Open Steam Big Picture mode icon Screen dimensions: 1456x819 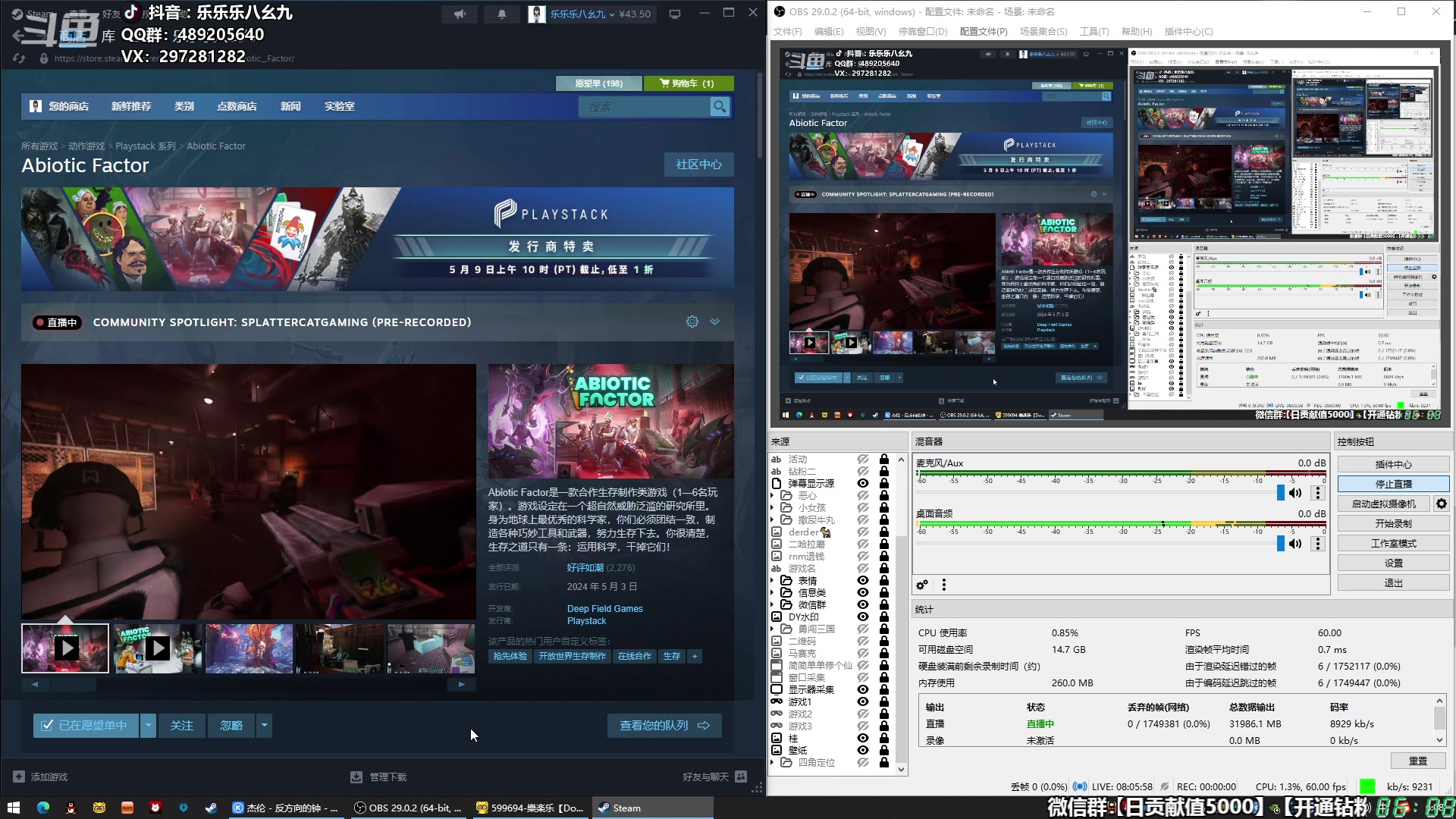click(x=675, y=14)
